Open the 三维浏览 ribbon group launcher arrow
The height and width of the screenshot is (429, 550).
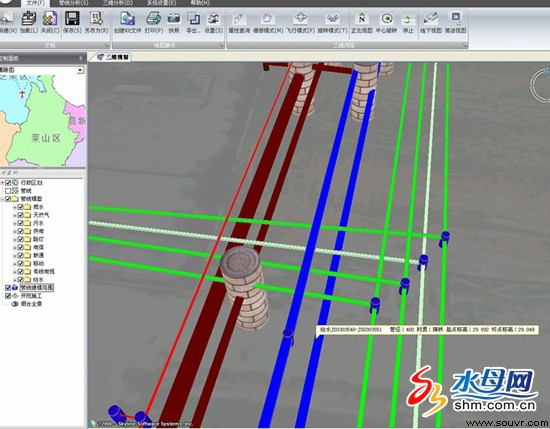point(465,46)
